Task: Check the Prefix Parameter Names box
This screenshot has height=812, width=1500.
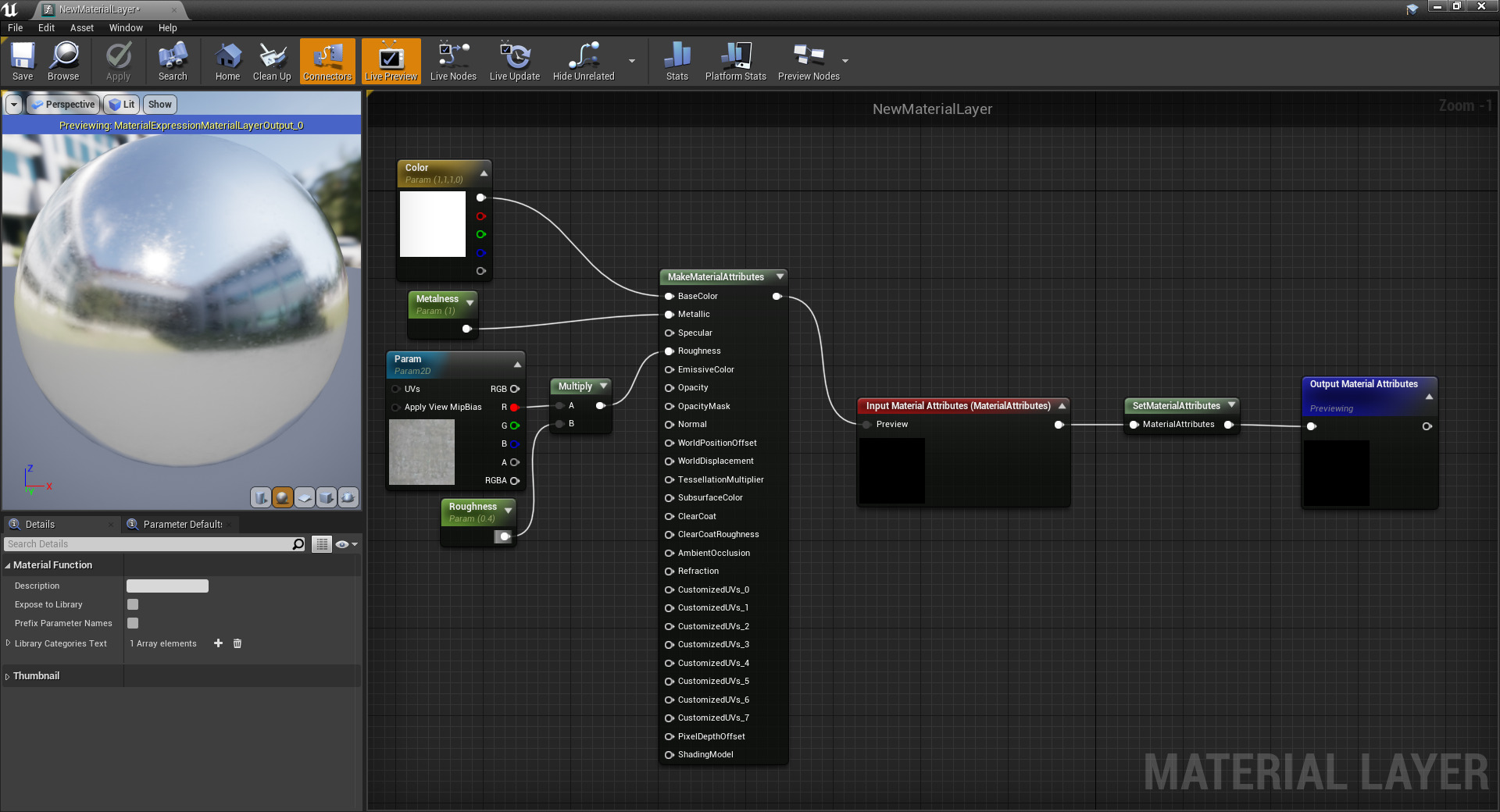Action: [132, 623]
